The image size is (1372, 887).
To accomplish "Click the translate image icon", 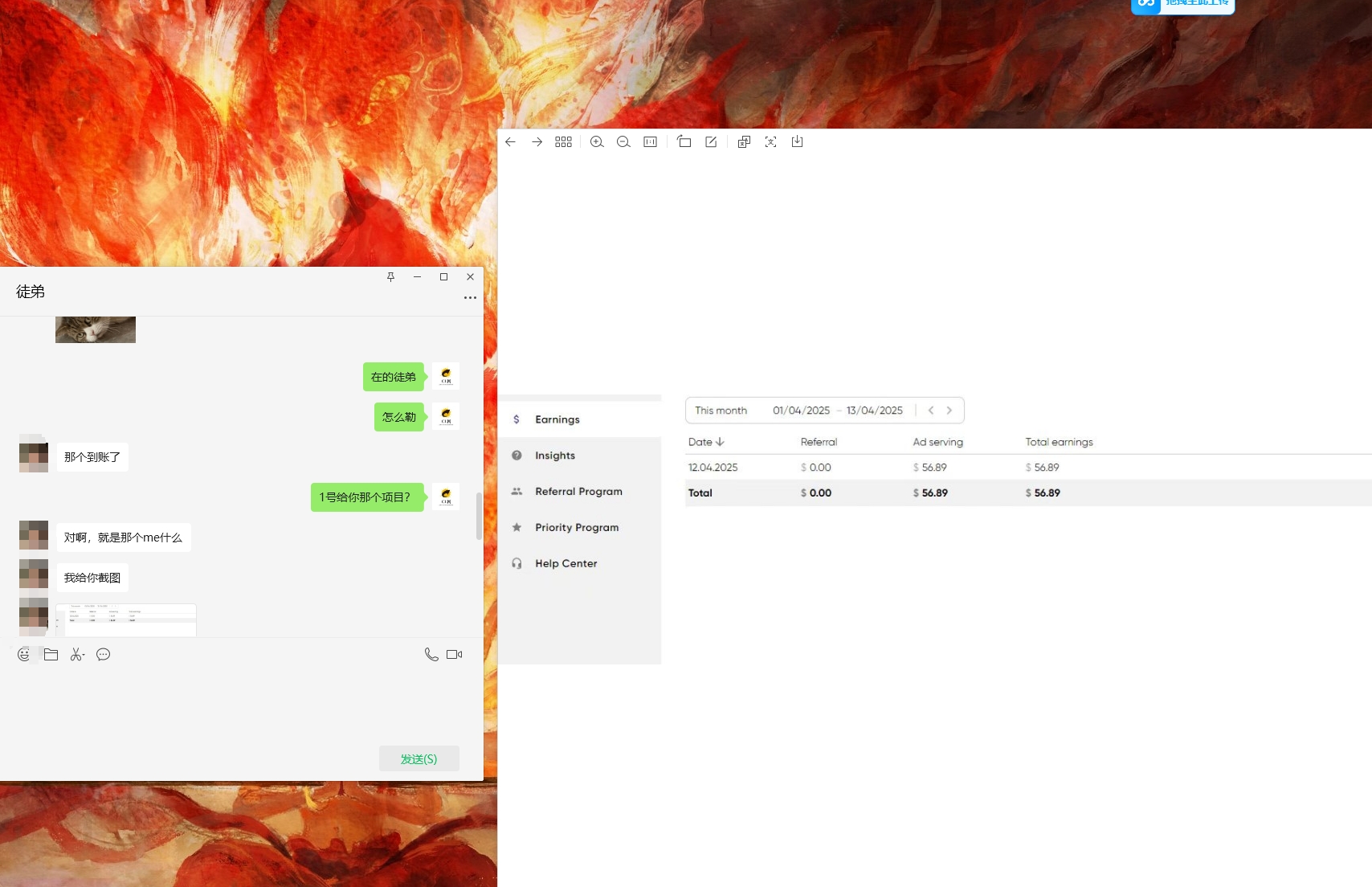I will coord(744,142).
